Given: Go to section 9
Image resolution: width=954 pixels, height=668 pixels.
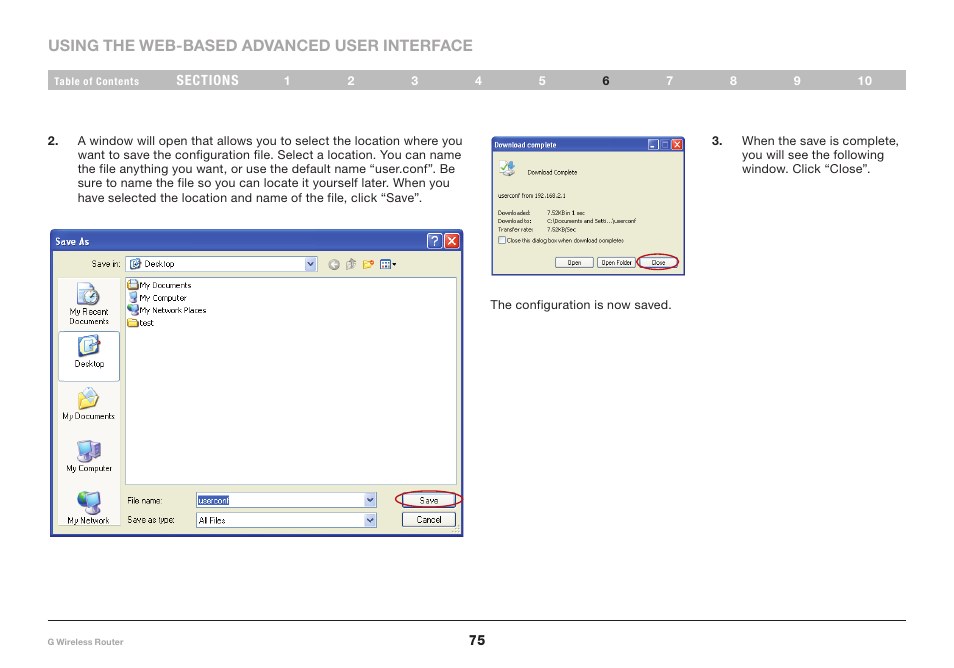Looking at the screenshot, I should click(797, 81).
